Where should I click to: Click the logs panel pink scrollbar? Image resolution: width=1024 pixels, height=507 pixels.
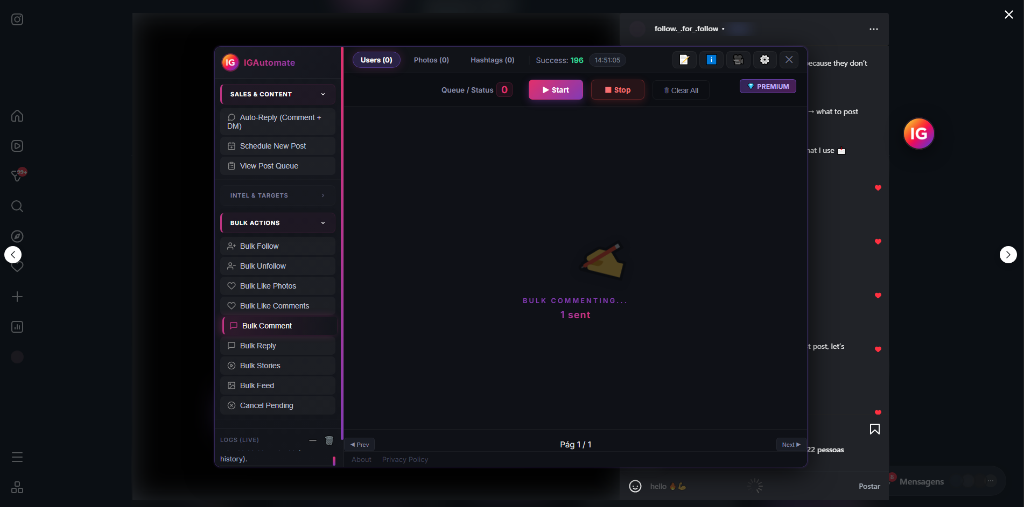click(334, 461)
